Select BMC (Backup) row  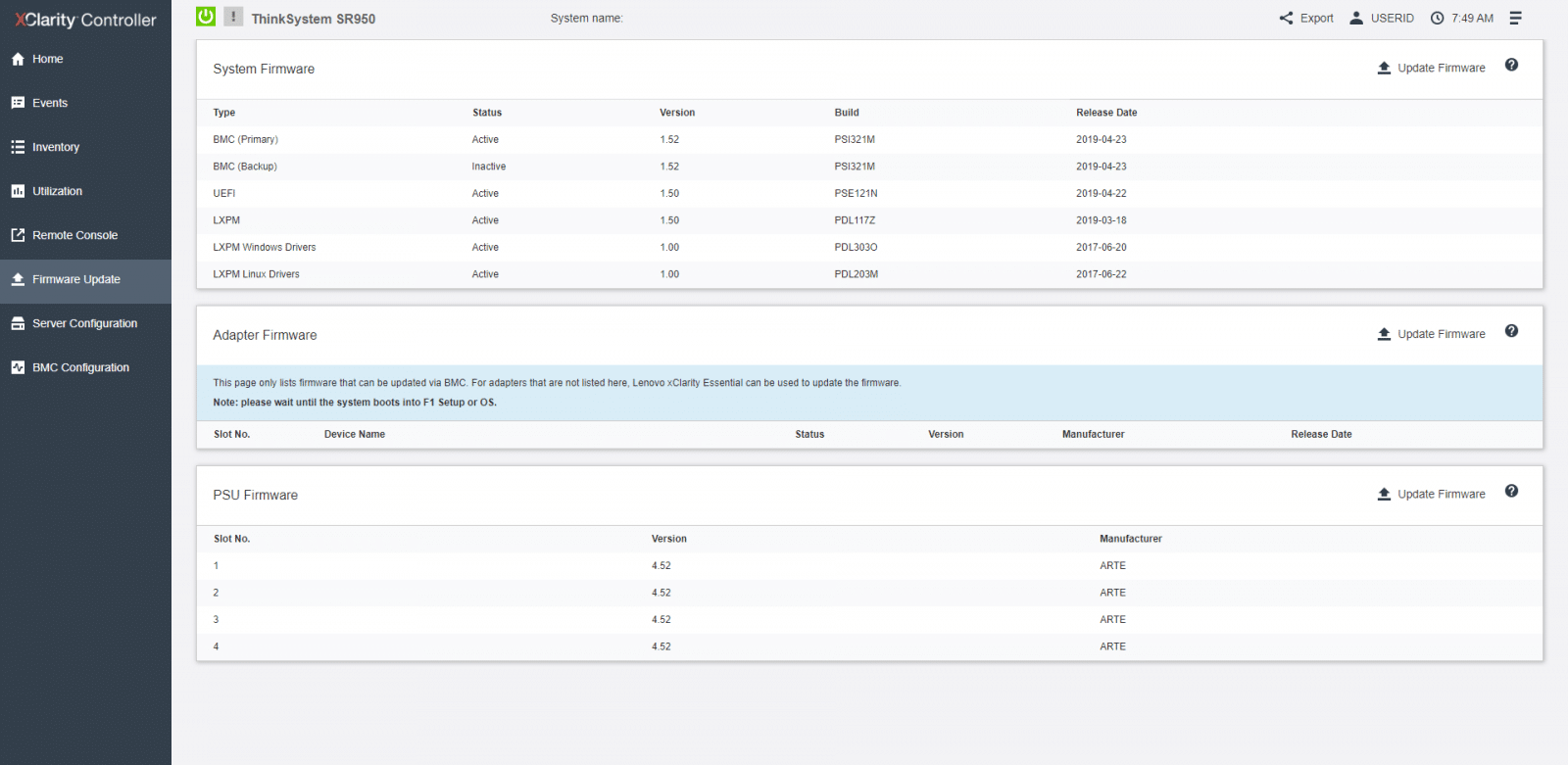[x=869, y=167]
